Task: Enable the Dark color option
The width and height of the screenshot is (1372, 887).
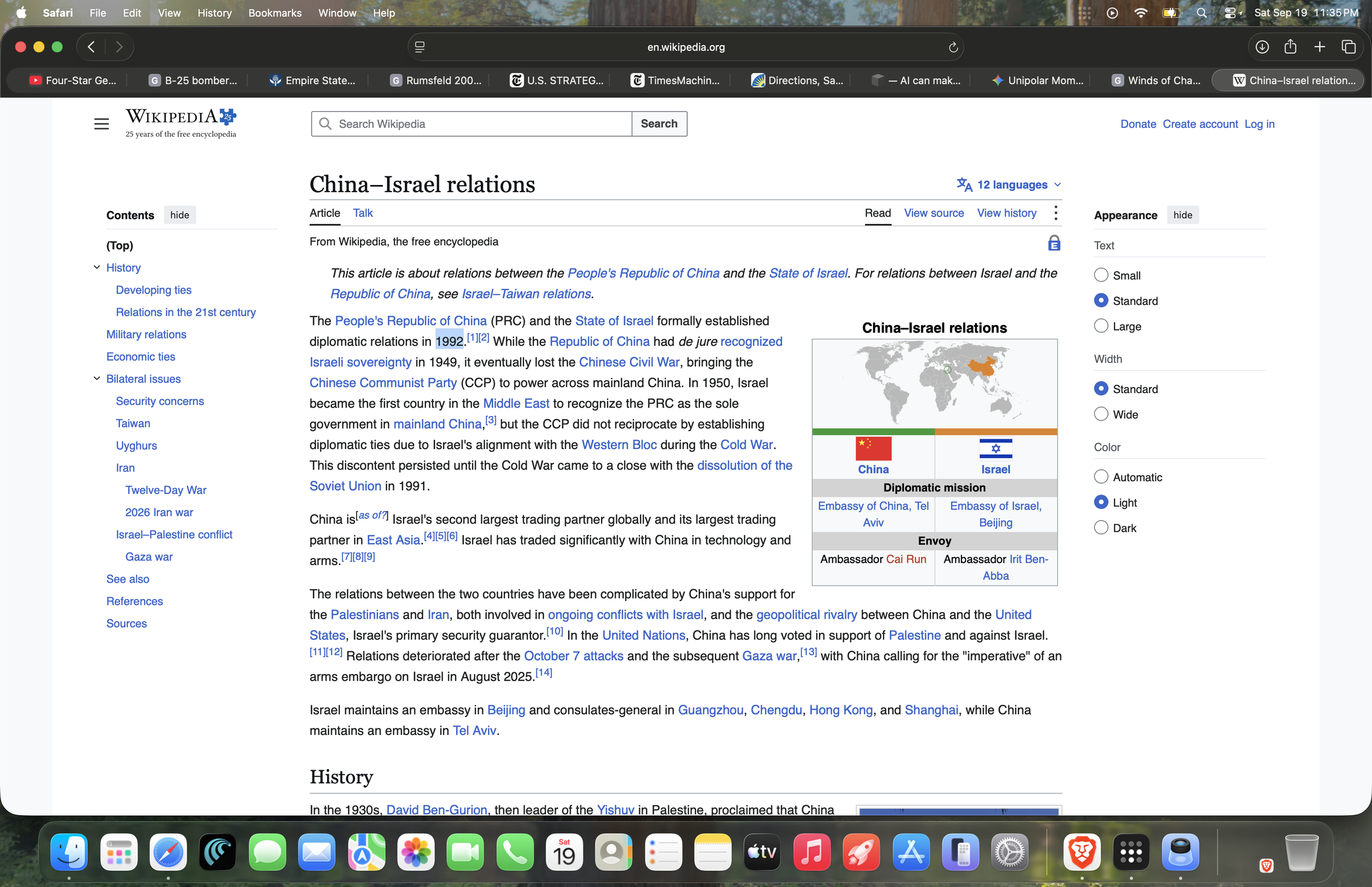Action: [x=1101, y=527]
